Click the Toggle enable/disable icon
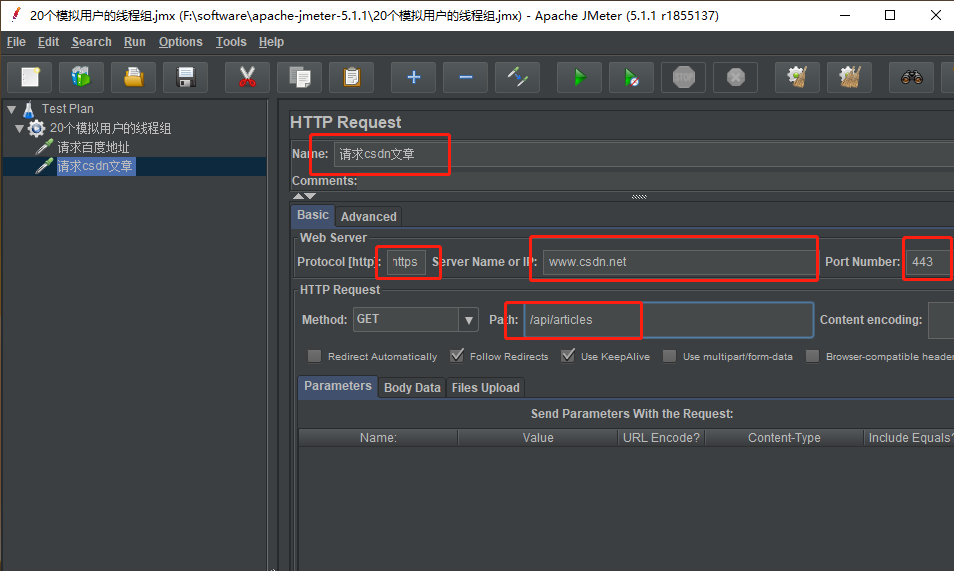 click(x=517, y=77)
